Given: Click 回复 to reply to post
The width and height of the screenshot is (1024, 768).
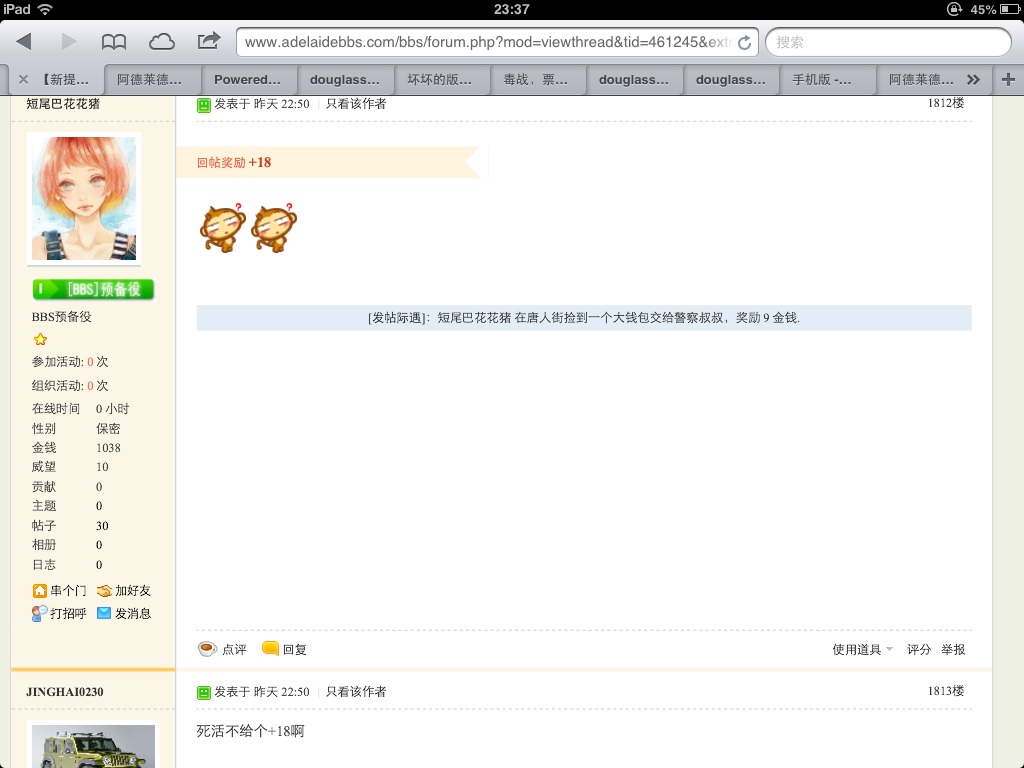Looking at the screenshot, I should pyautogui.click(x=285, y=649).
